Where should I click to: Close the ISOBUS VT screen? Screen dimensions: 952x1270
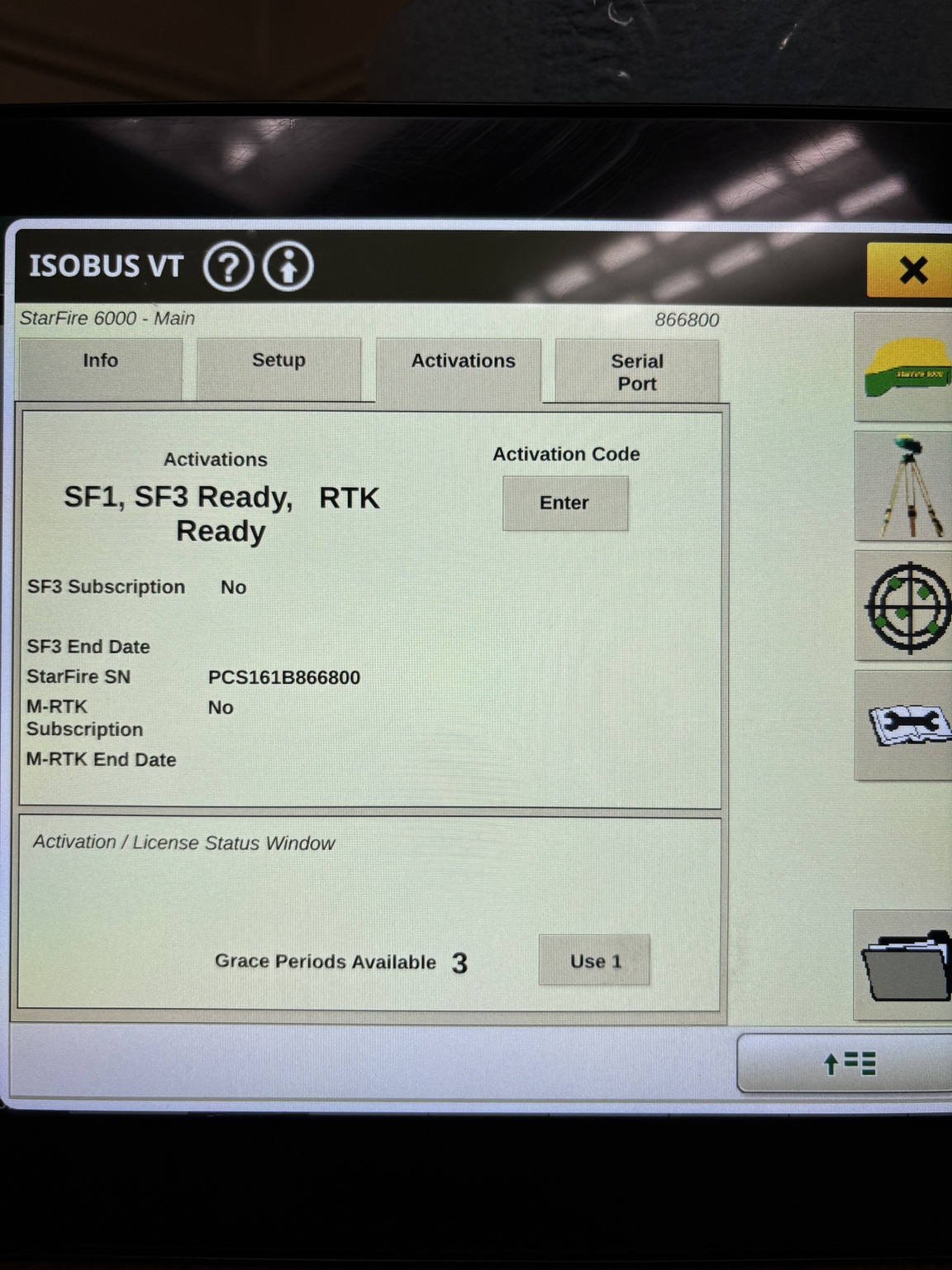(x=912, y=270)
